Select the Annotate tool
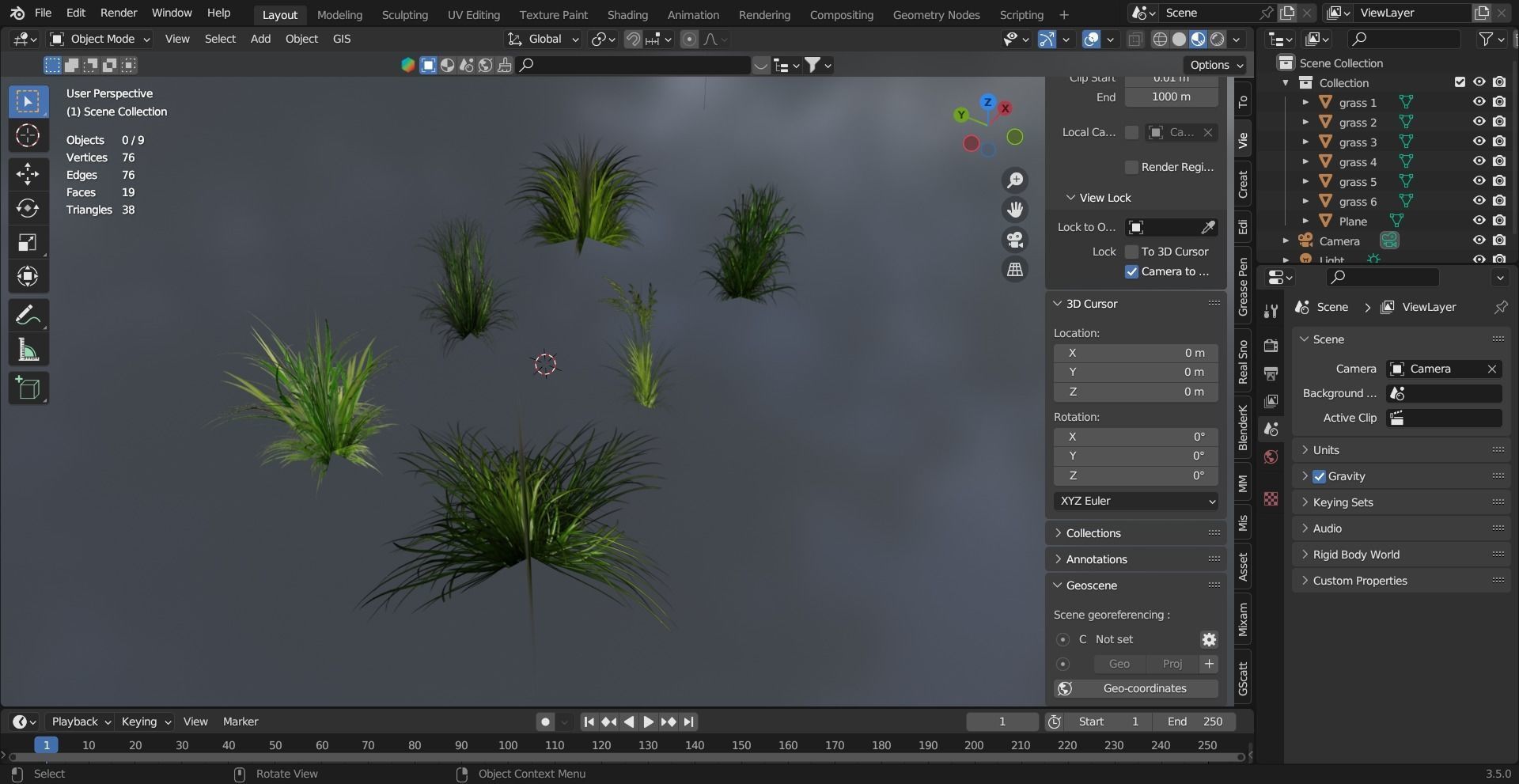Image resolution: width=1519 pixels, height=784 pixels. tap(28, 316)
